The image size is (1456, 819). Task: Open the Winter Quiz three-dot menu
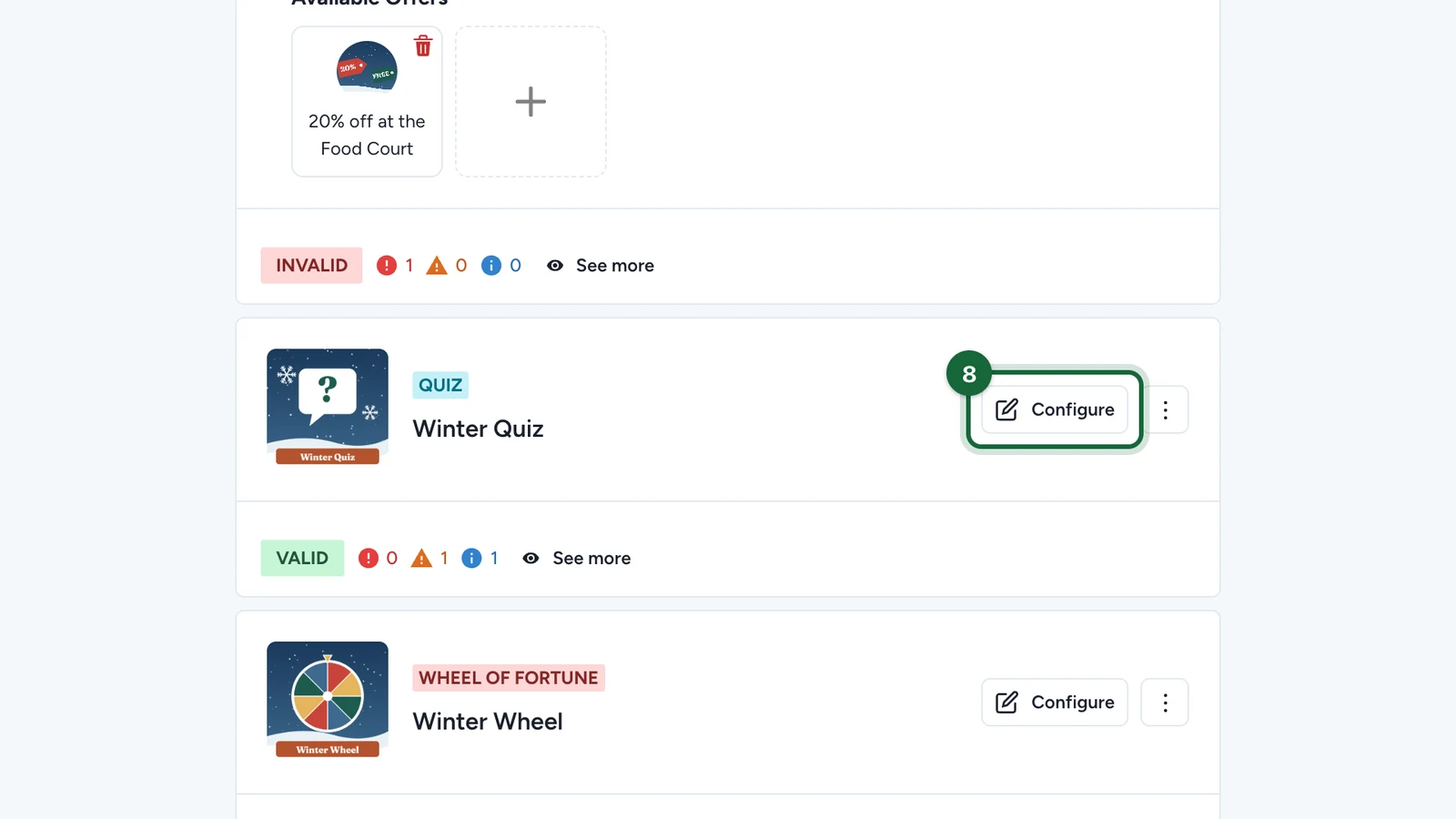pyautogui.click(x=1165, y=409)
